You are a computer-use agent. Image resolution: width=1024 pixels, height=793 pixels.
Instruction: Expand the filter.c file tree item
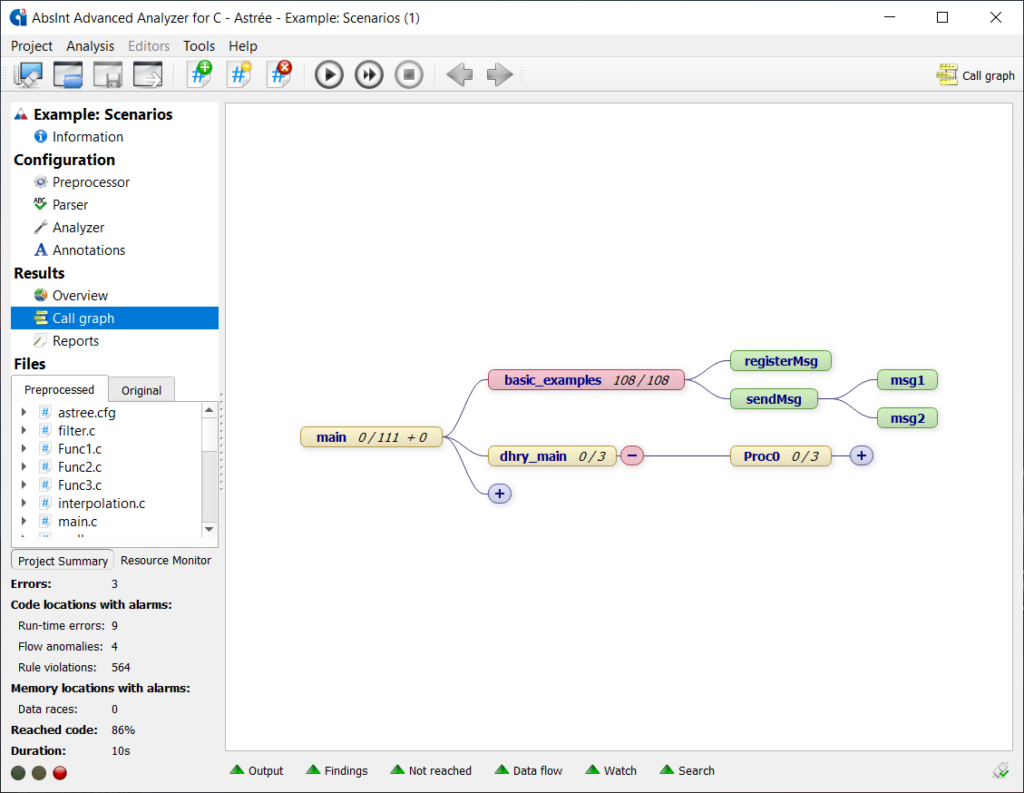23,431
